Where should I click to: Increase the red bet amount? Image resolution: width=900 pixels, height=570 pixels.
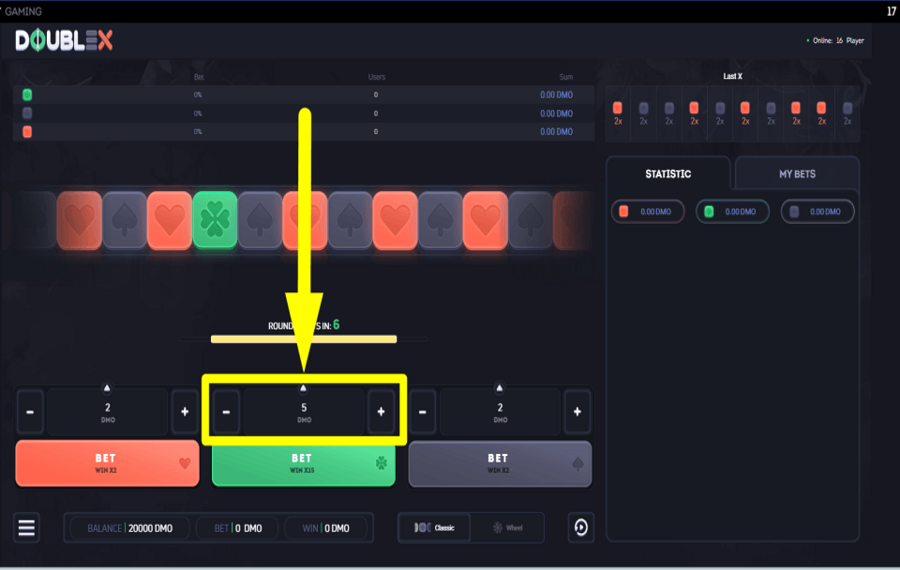[184, 412]
